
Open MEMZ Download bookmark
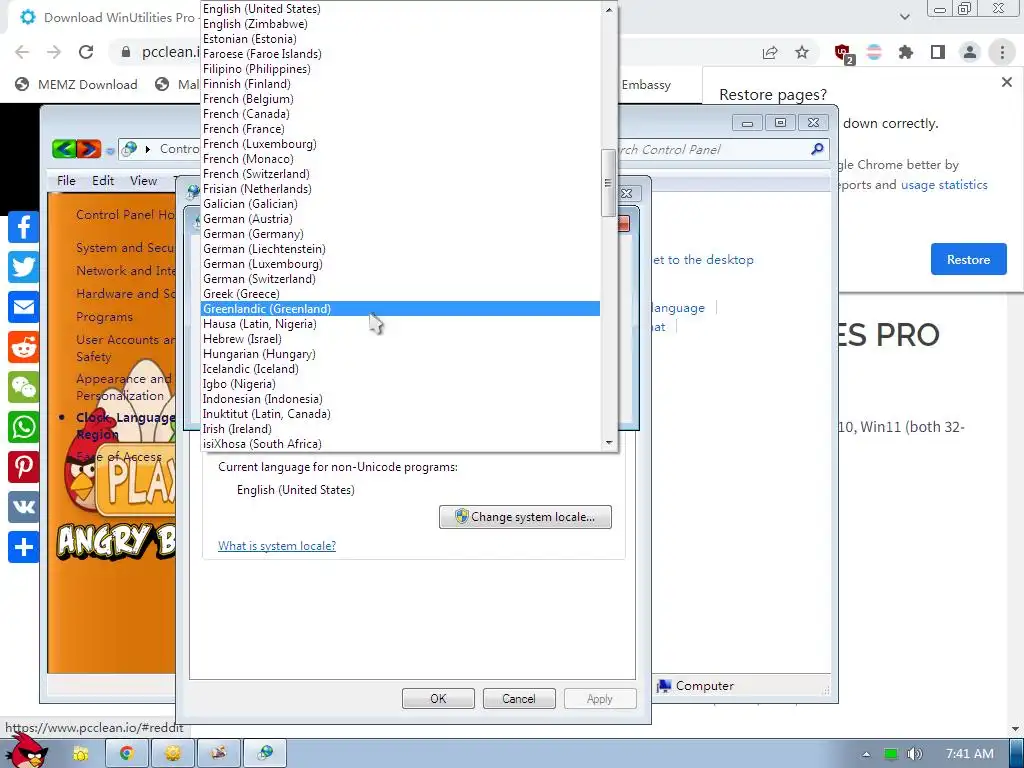click(76, 84)
